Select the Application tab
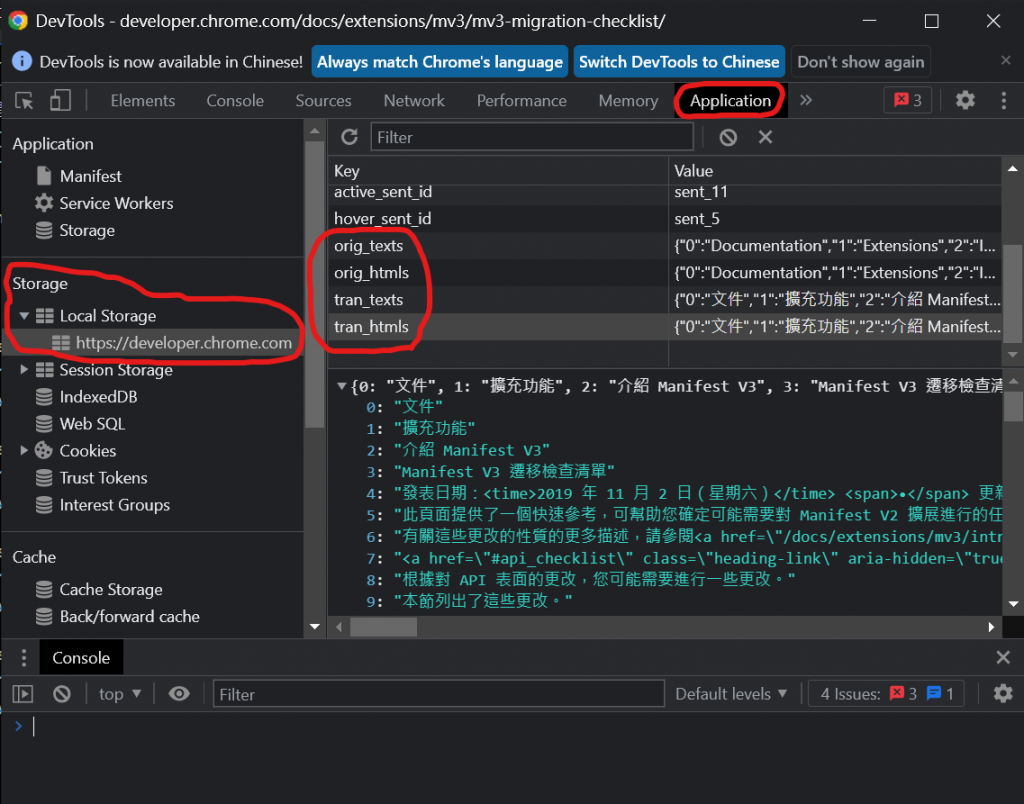Screen dimensions: 1024x804 (x=730, y=101)
